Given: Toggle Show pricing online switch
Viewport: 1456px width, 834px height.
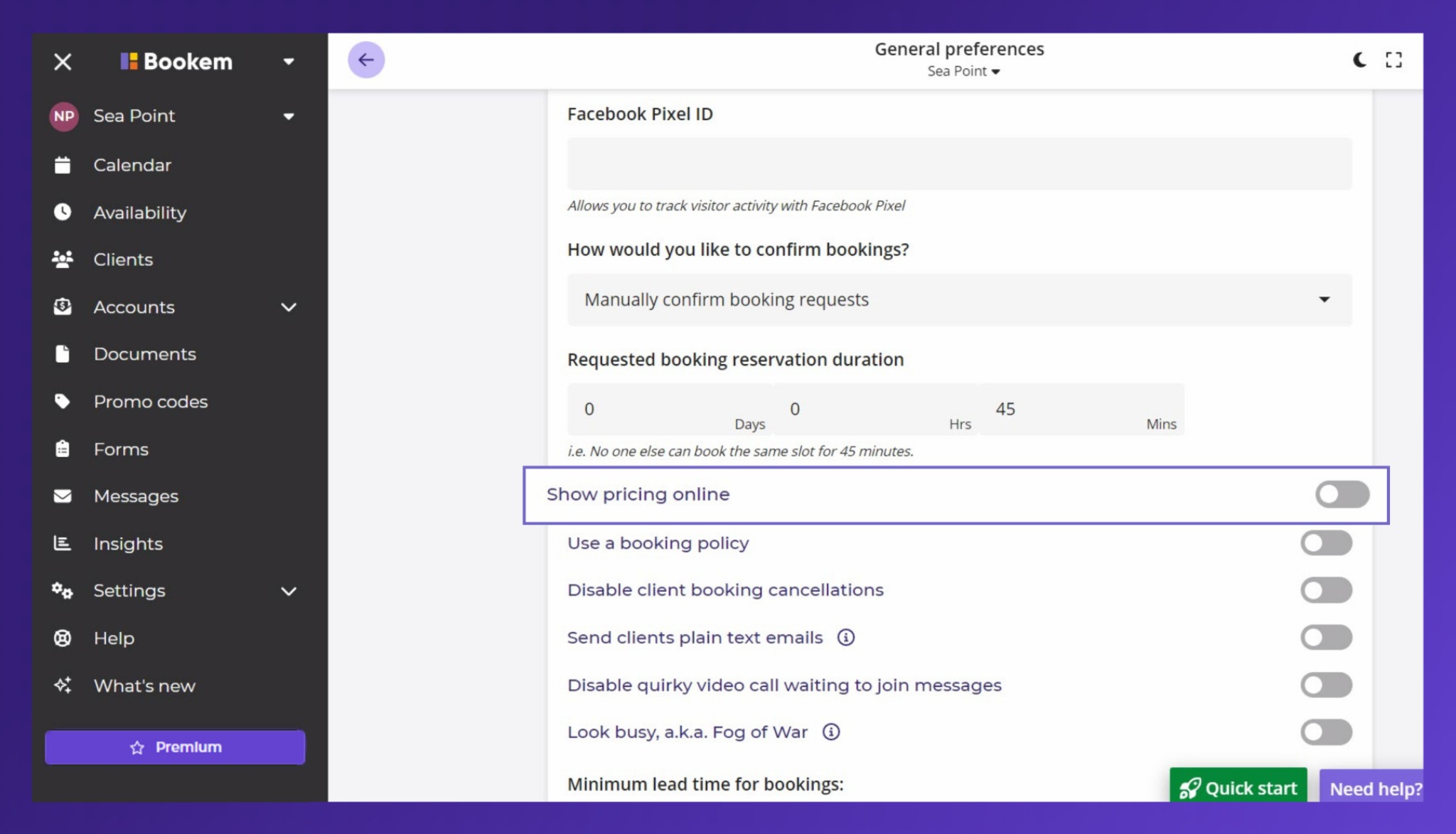Looking at the screenshot, I should click(1342, 494).
